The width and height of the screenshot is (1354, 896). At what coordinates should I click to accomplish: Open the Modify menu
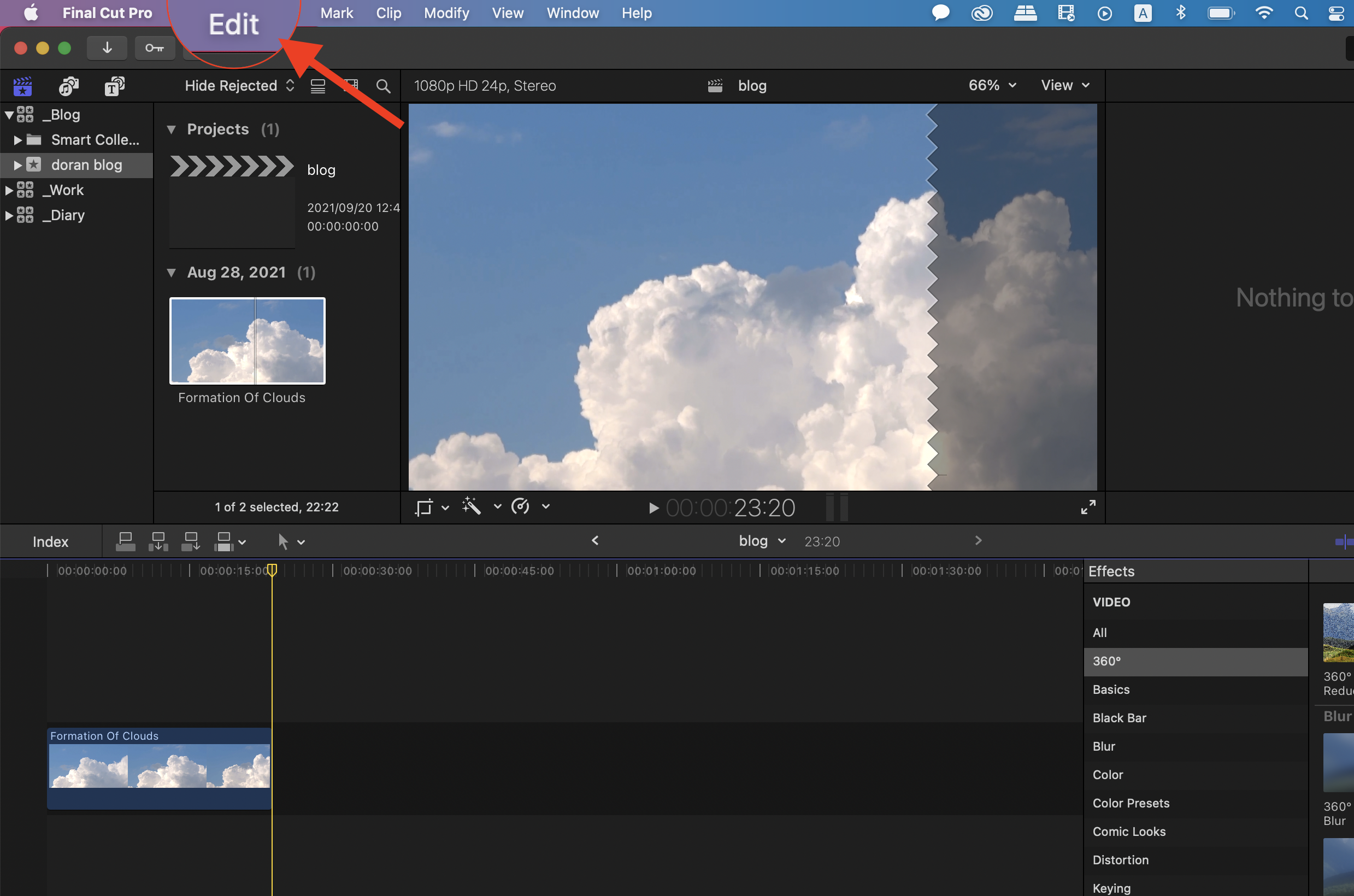(446, 13)
